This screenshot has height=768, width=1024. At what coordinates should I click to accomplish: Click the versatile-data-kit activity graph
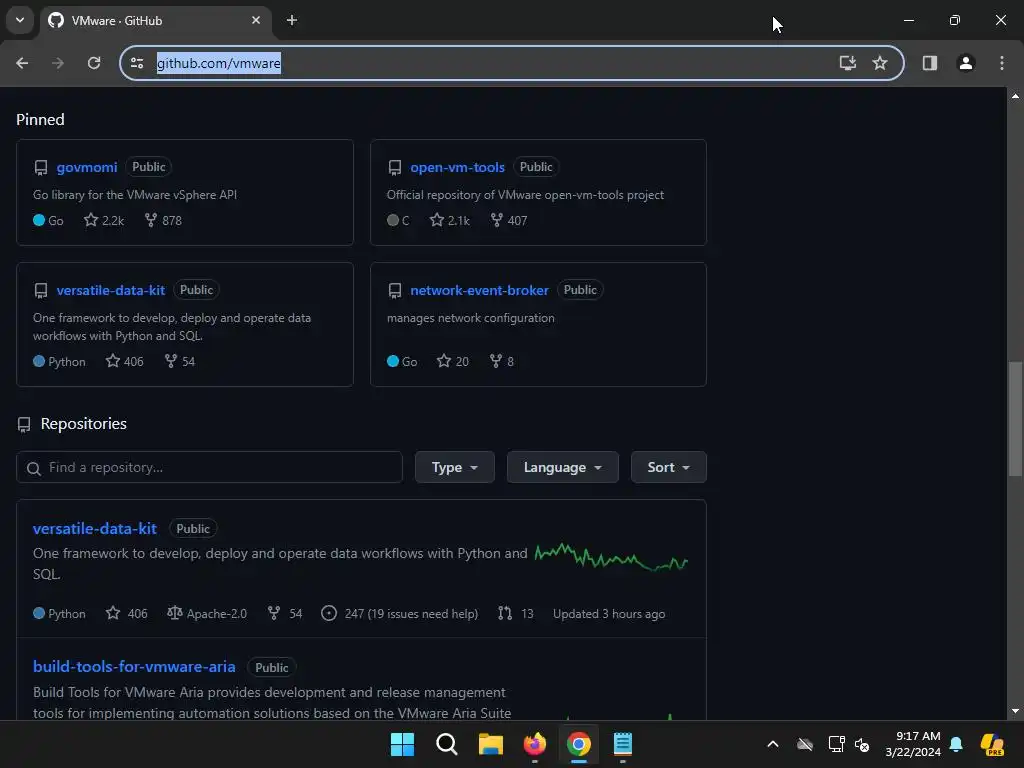point(611,557)
